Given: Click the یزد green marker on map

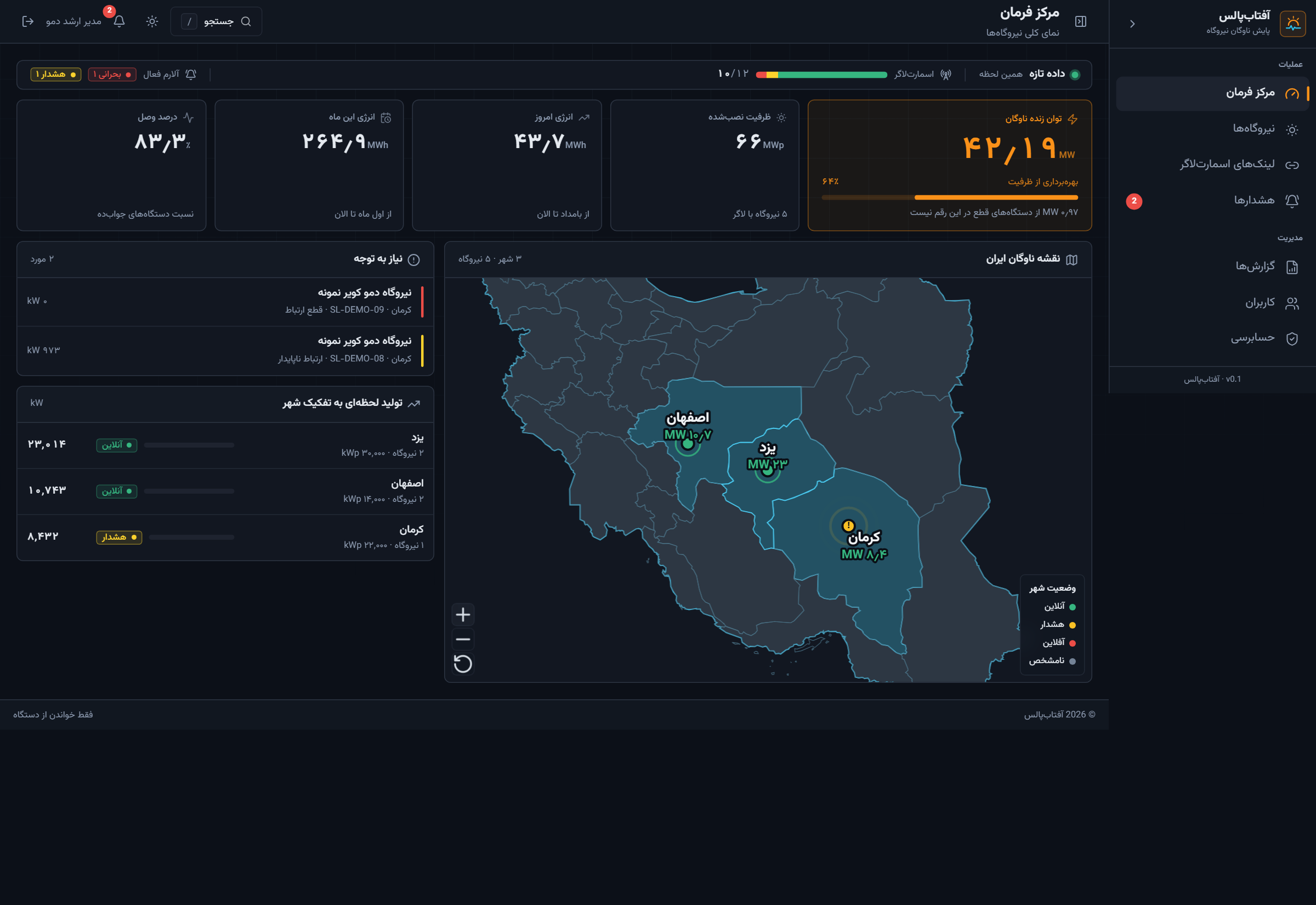Looking at the screenshot, I should (x=767, y=470).
